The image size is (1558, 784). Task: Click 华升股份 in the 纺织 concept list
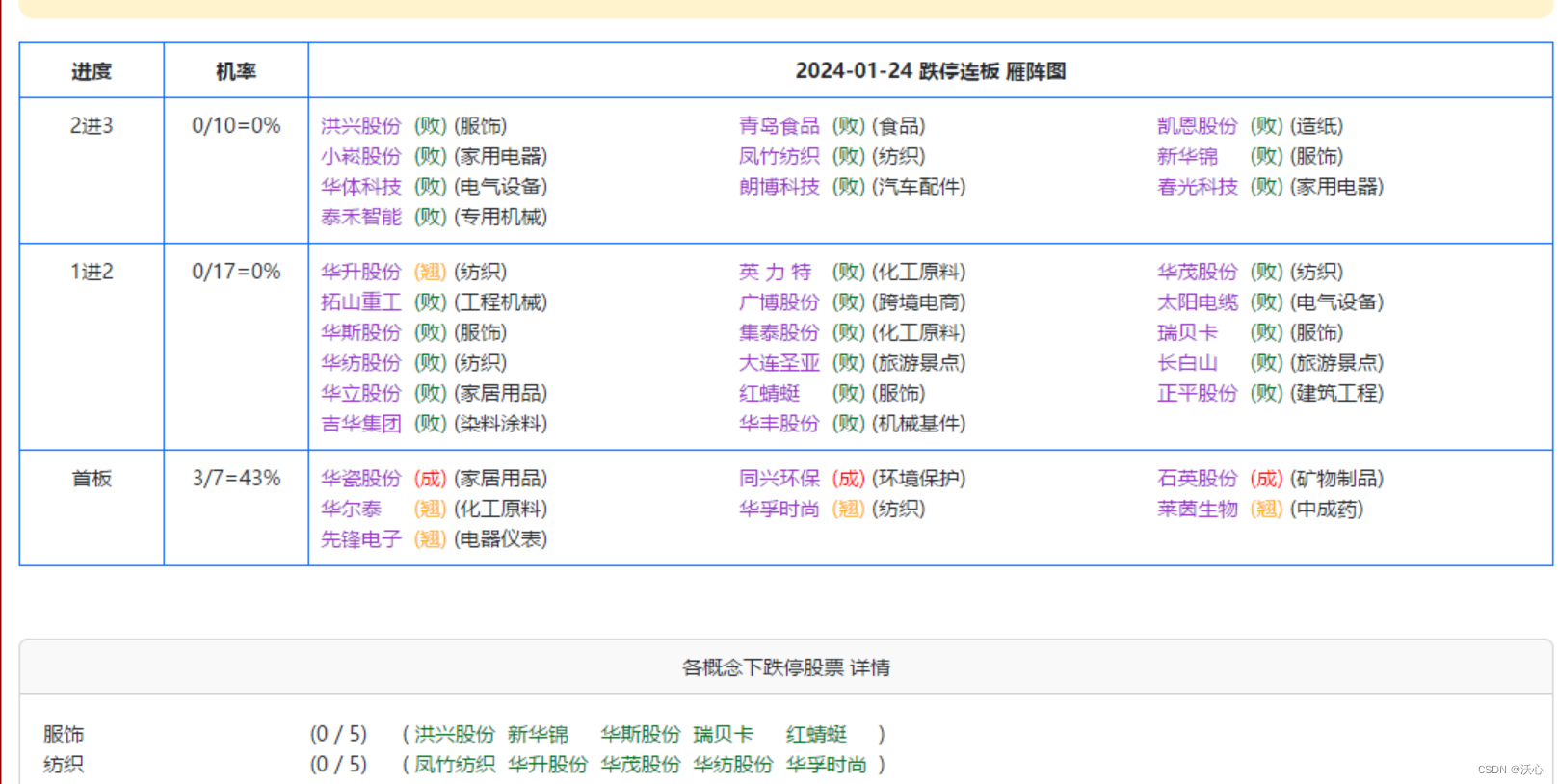[548, 765]
